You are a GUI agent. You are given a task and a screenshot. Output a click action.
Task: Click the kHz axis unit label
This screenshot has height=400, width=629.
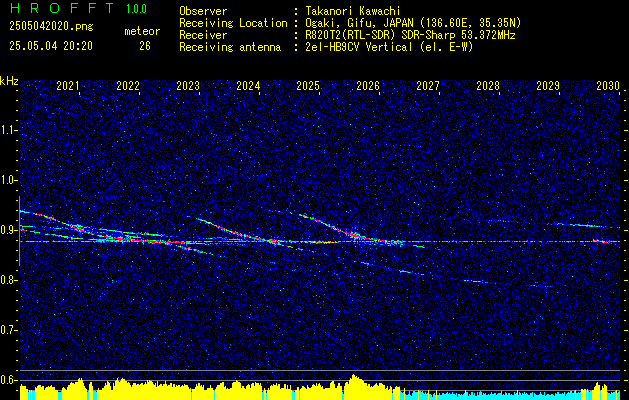pos(9,81)
